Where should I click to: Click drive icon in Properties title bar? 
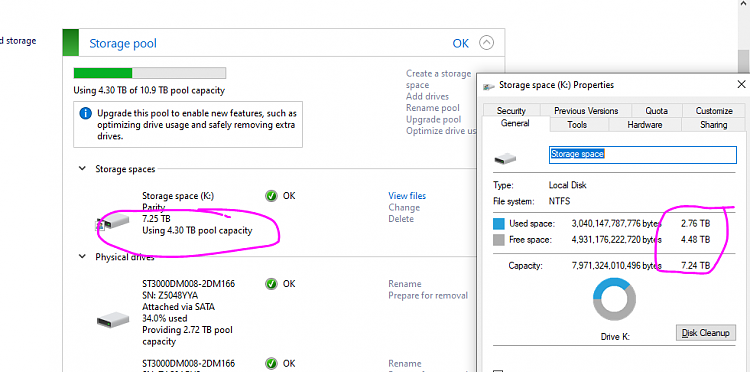click(488, 87)
